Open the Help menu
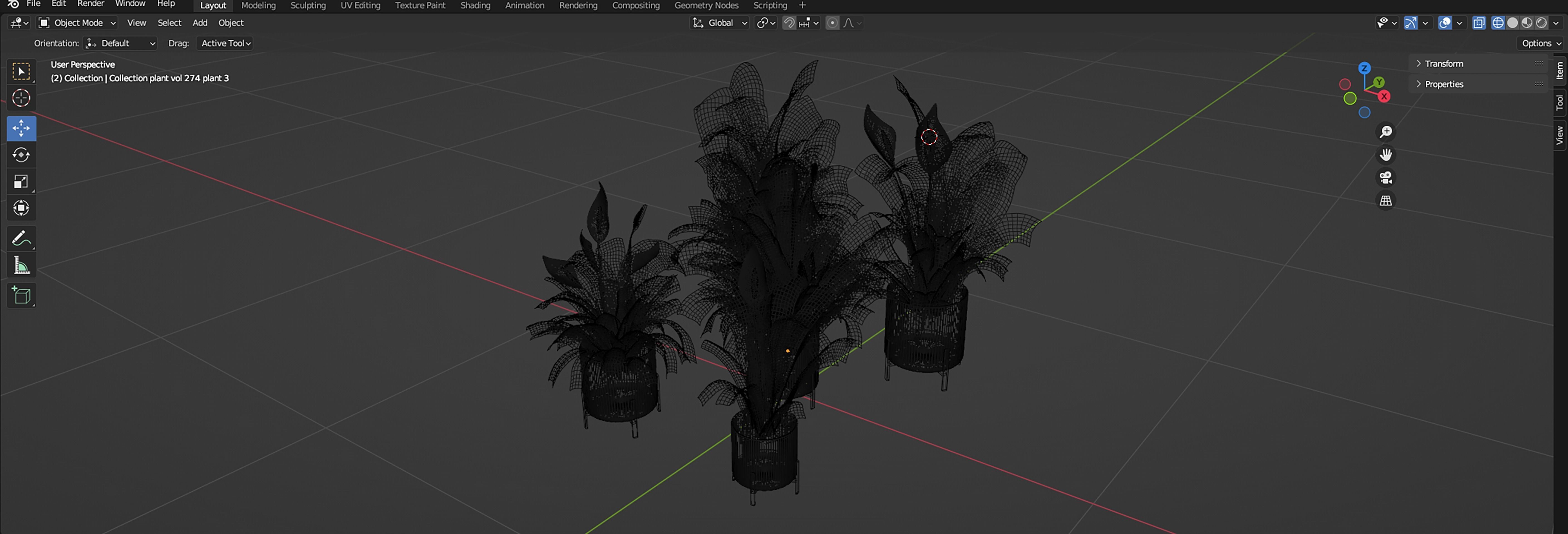 point(166,4)
